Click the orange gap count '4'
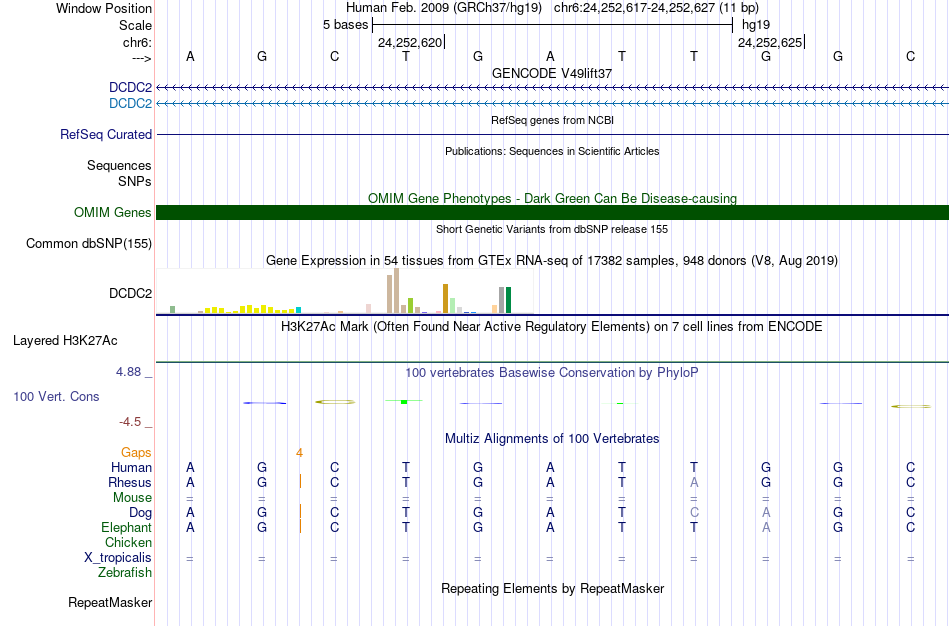 299,453
